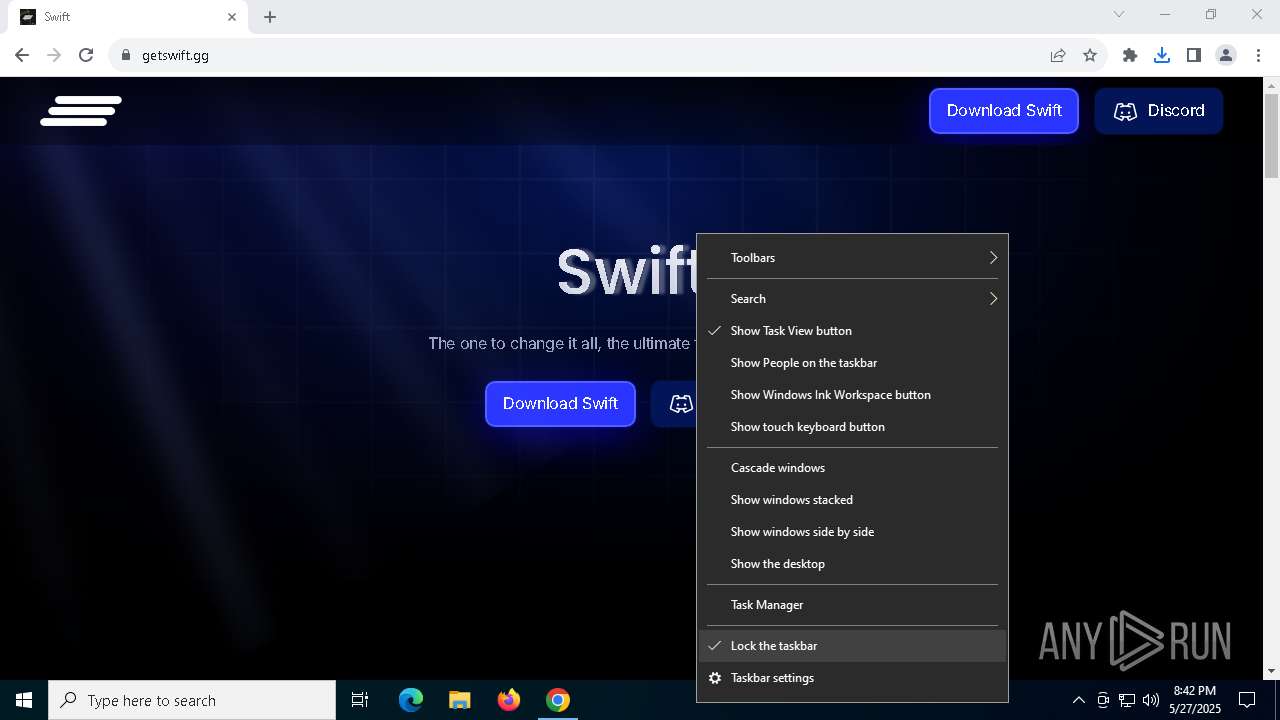Click the Type here to search box

tap(192, 700)
